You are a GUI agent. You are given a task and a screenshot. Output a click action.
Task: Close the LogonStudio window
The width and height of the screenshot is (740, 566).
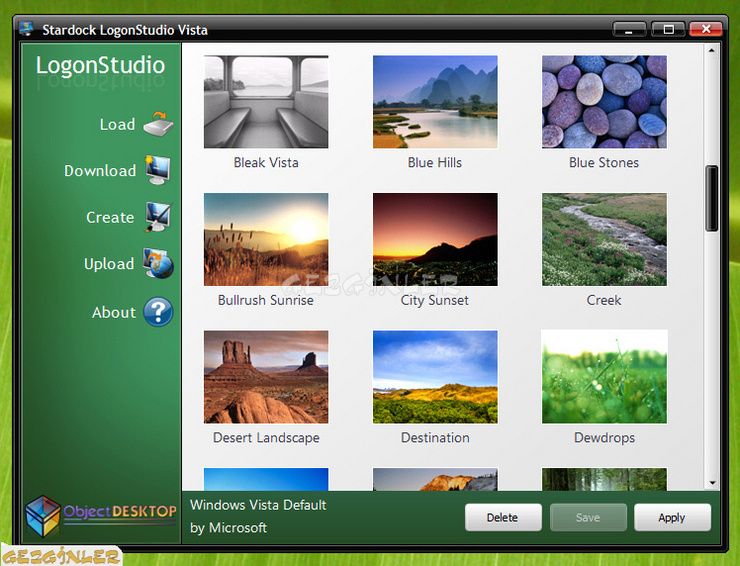[706, 29]
